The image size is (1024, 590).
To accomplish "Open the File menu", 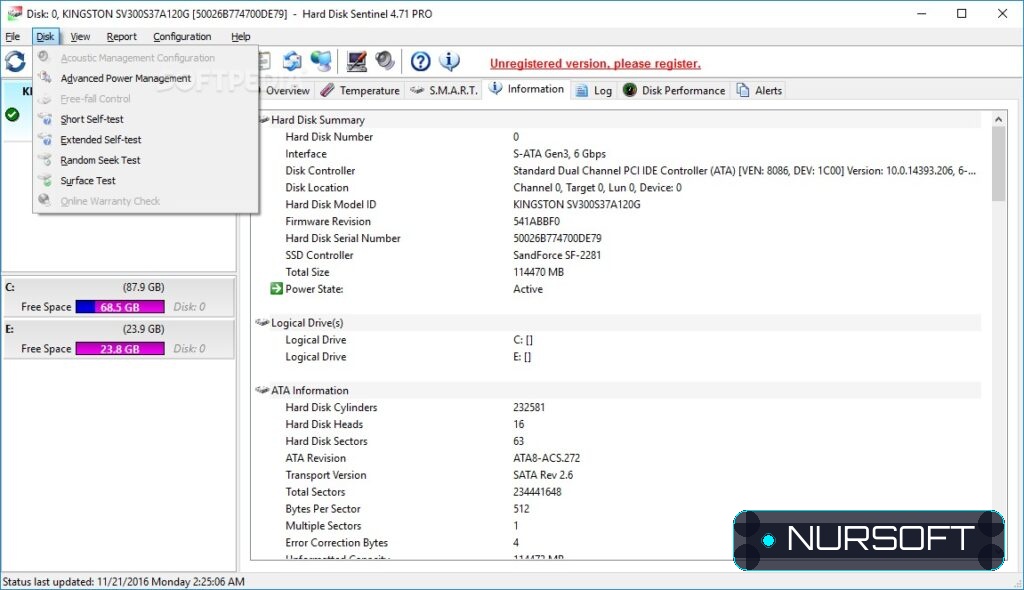I will 12,37.
